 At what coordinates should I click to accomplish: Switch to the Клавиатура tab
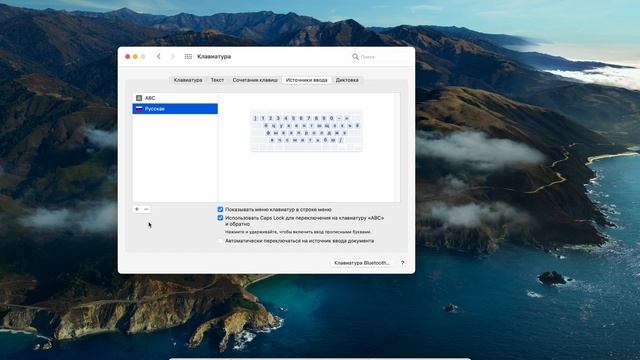pyautogui.click(x=188, y=80)
